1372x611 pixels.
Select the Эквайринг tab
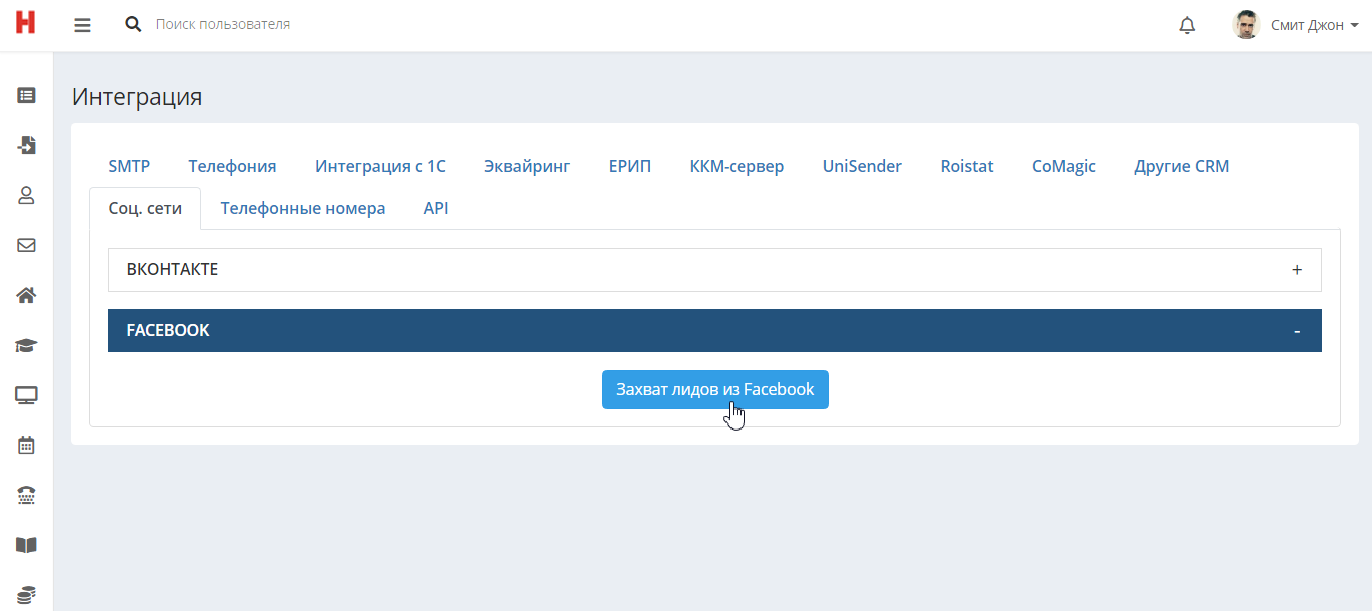527,166
